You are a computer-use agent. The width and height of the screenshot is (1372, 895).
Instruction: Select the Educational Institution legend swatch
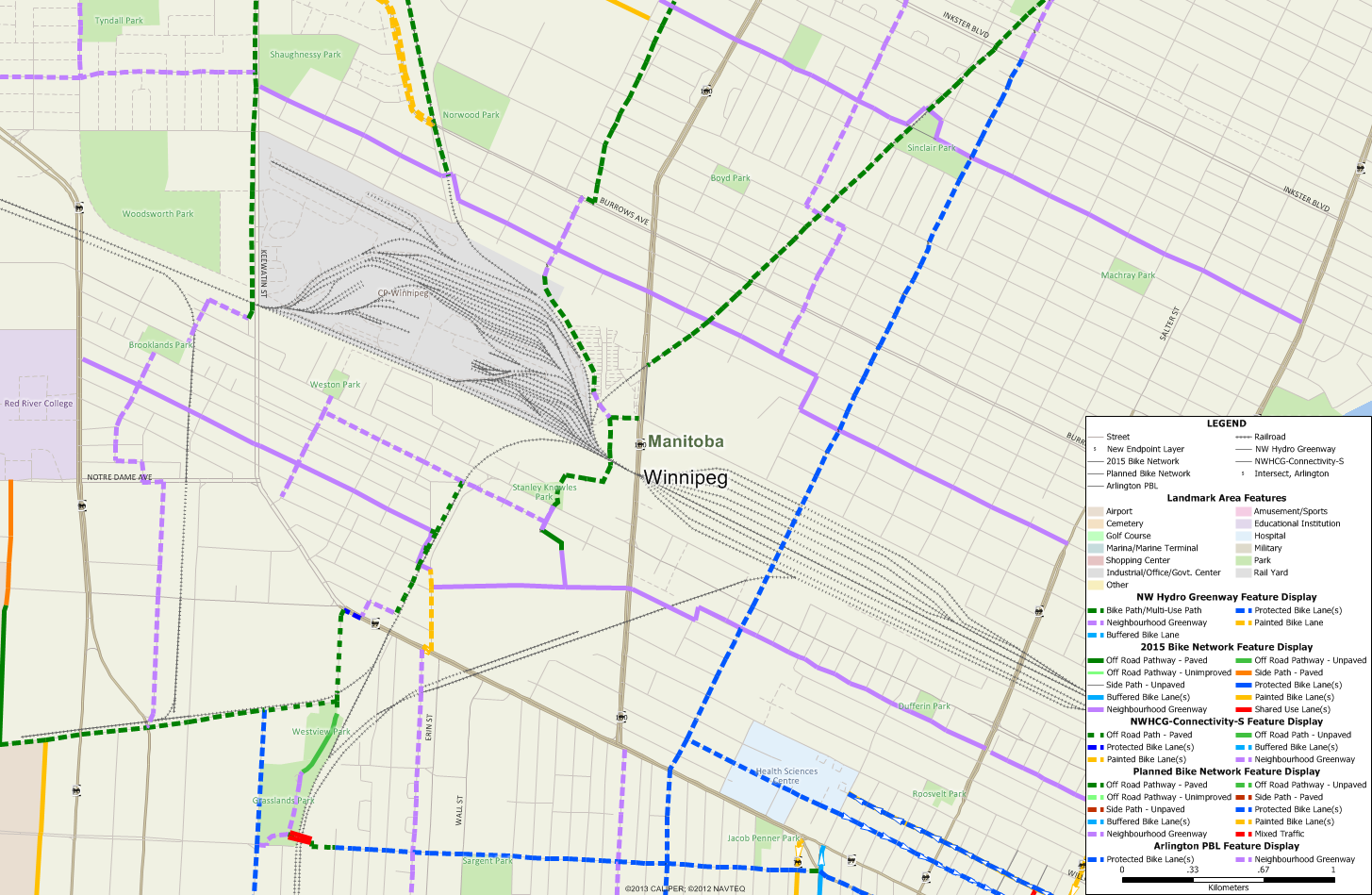point(1243,523)
